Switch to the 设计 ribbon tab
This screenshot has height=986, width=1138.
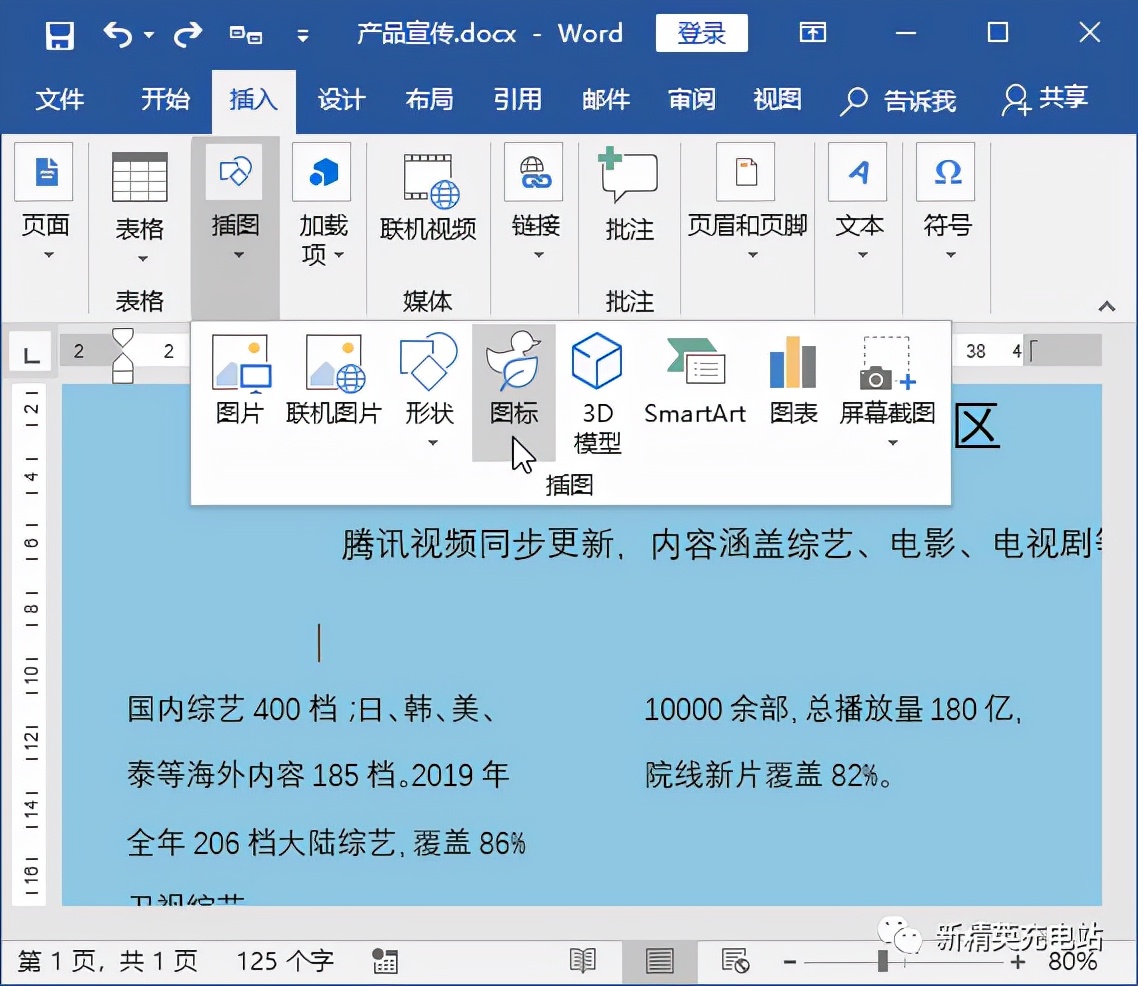[x=341, y=99]
